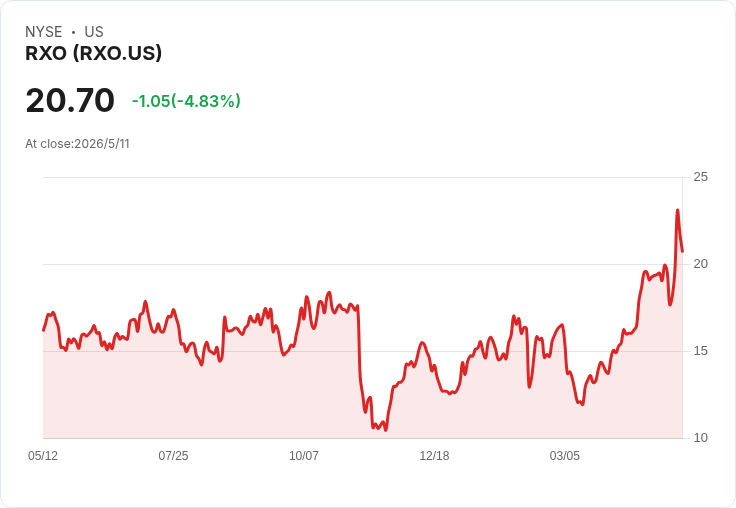Click the 15 price label on the y-axis
The image size is (736, 508).
[x=700, y=351]
